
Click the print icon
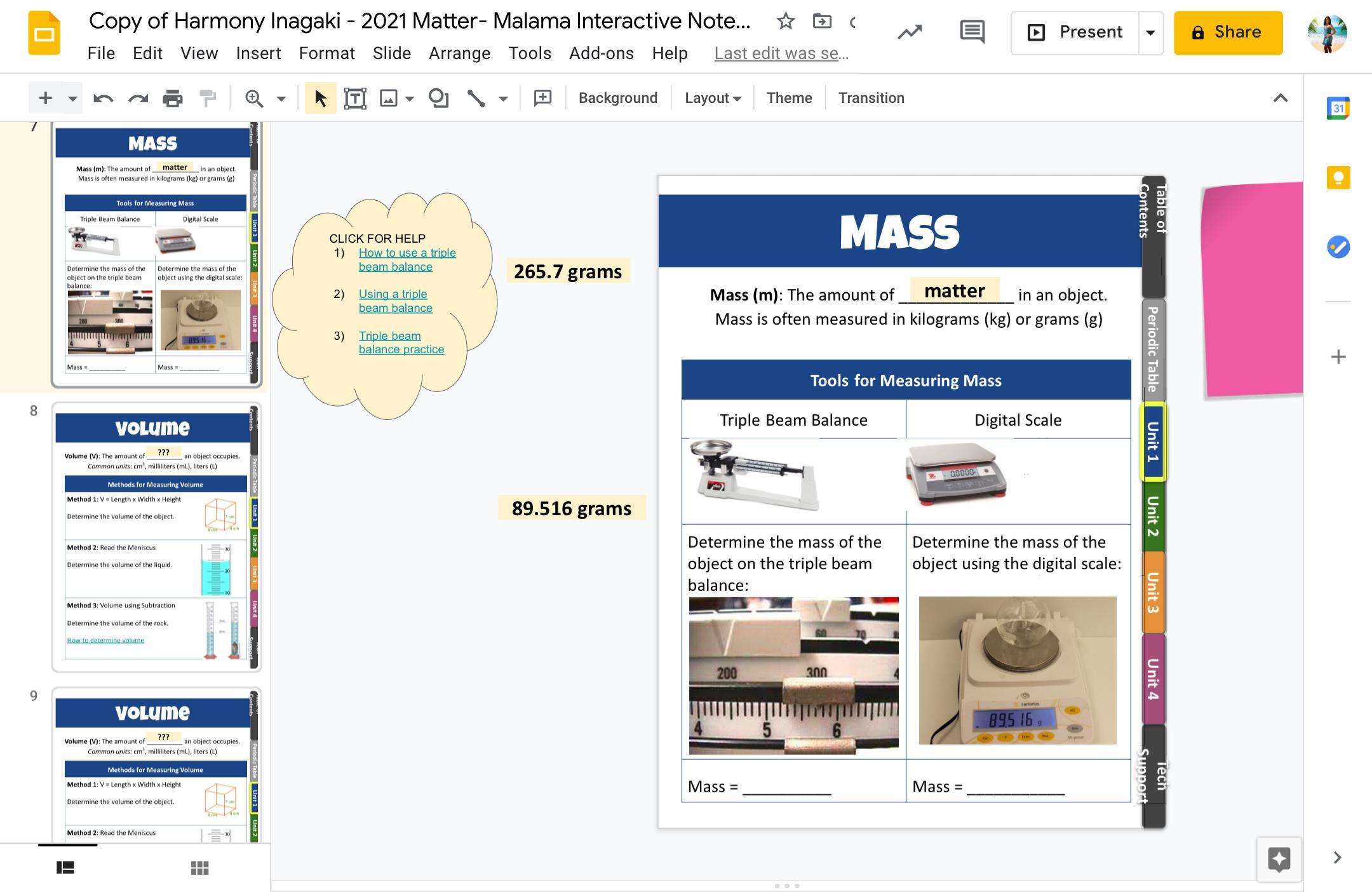172,98
